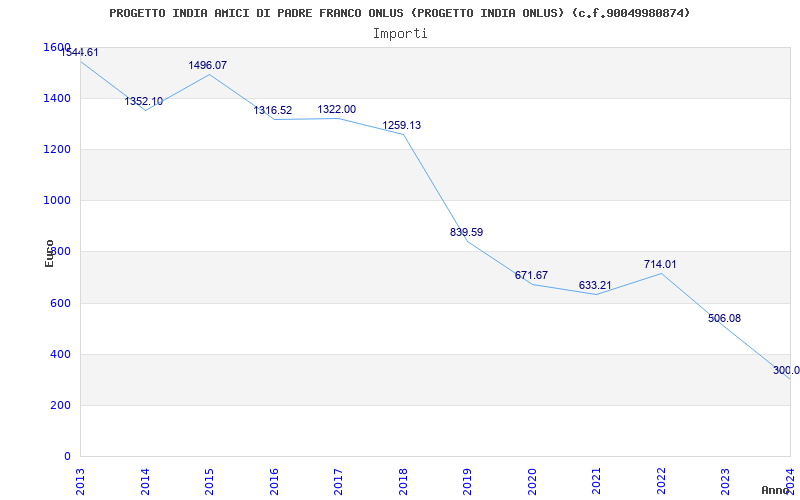Click the 2013 x-axis year label
800x500 pixels.
point(81,481)
